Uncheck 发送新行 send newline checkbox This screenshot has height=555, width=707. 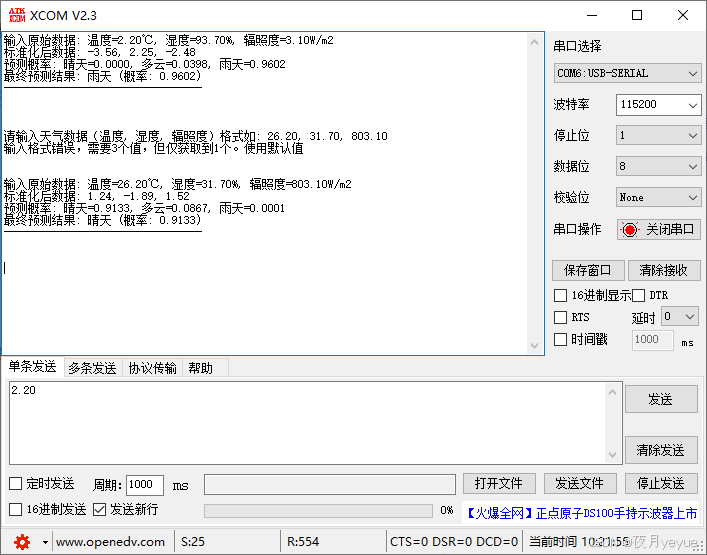point(99,509)
